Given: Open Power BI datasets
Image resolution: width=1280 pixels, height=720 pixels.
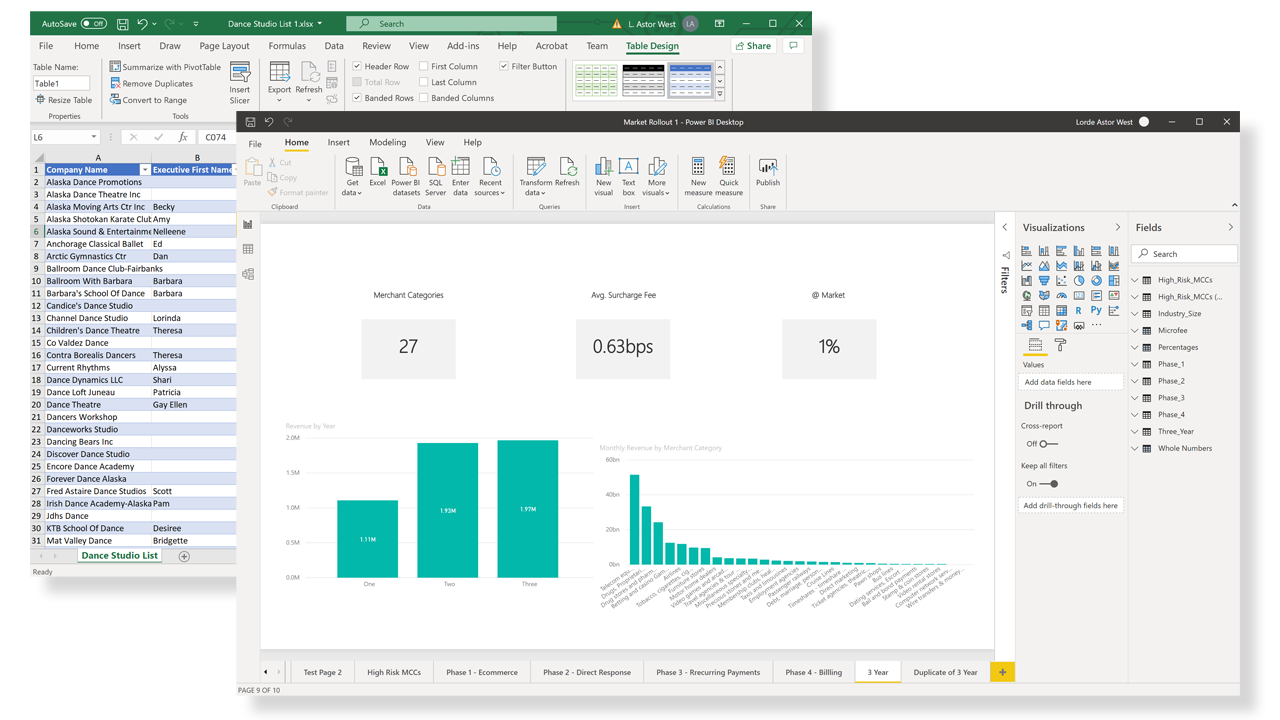Looking at the screenshot, I should [406, 176].
